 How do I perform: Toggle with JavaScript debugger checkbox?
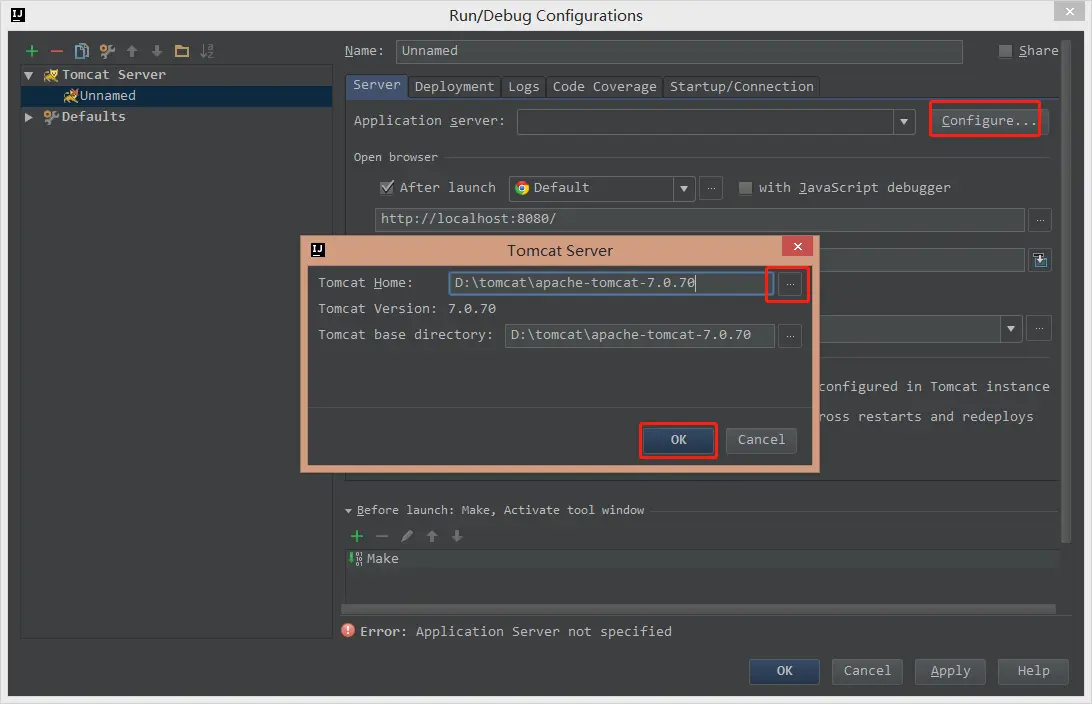(x=745, y=188)
